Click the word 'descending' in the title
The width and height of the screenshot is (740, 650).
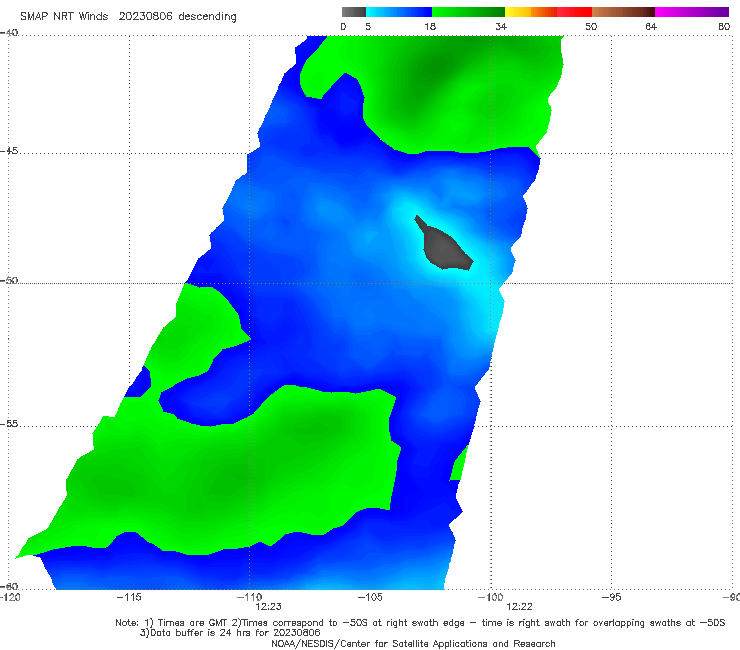[208, 17]
